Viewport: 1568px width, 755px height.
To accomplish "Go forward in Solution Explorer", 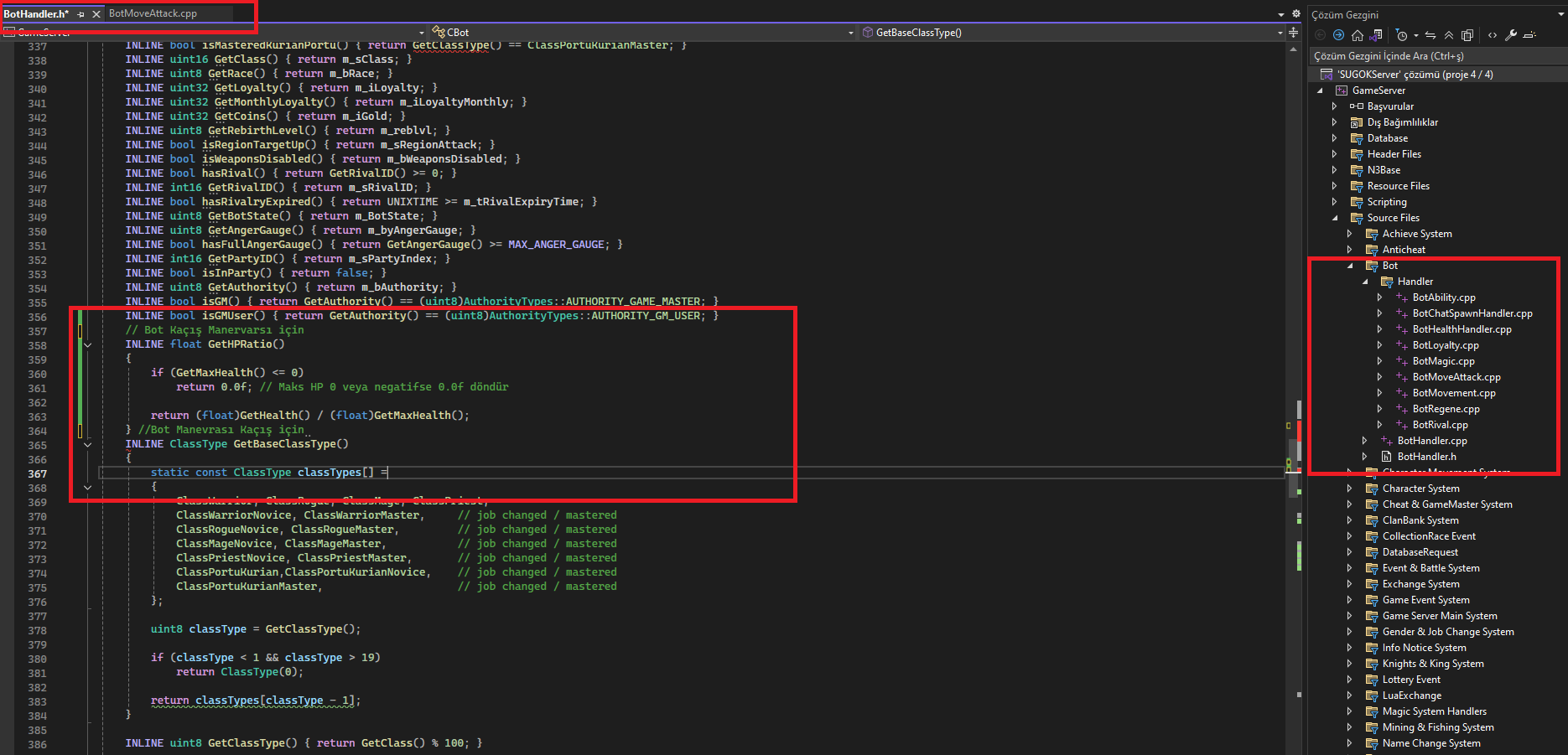I will click(1338, 35).
